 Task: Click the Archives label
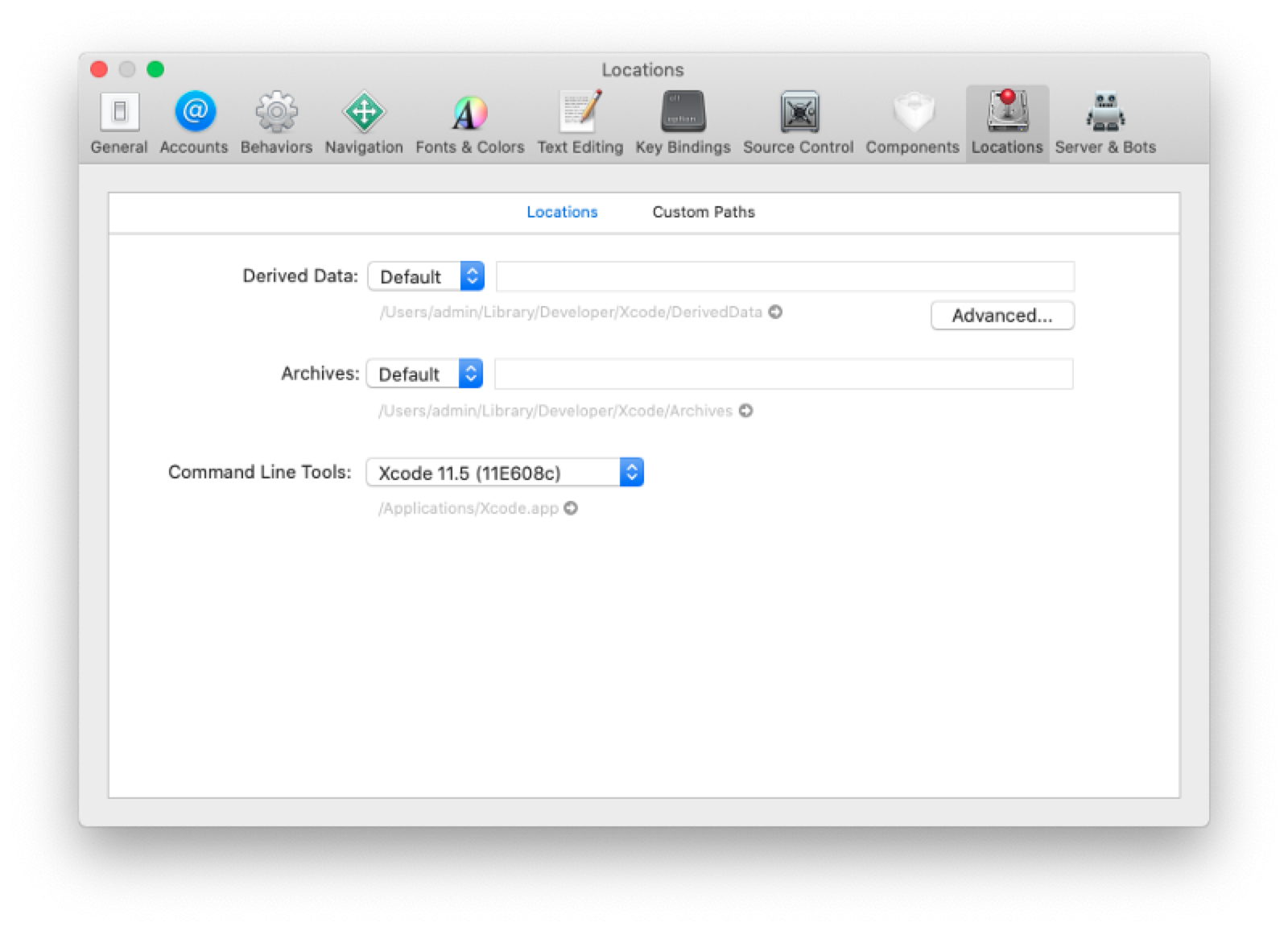click(320, 374)
